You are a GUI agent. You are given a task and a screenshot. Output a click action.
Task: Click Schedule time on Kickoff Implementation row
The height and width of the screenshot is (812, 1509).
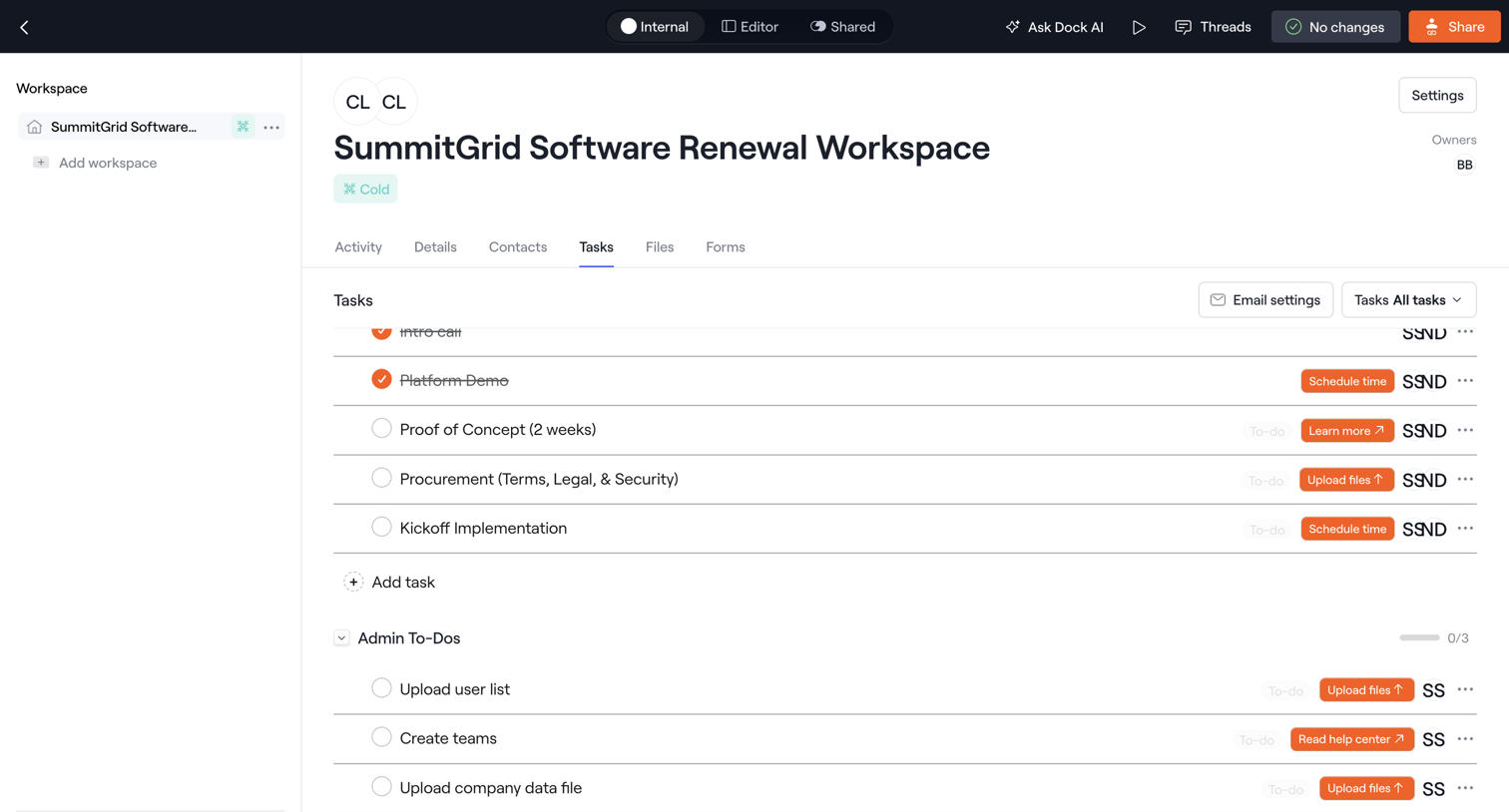[x=1347, y=529]
